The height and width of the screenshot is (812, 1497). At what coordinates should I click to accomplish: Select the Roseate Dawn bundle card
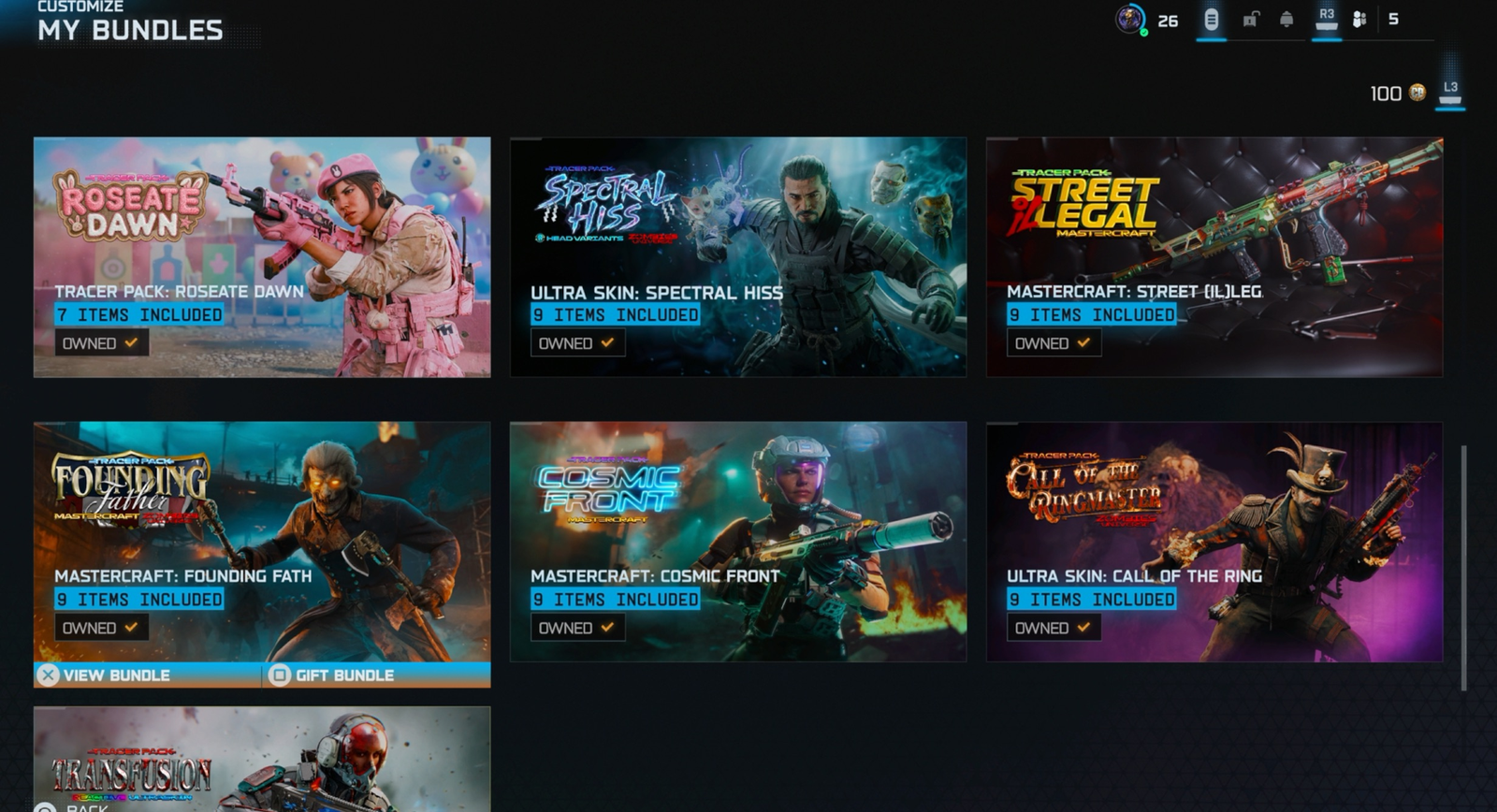262,257
